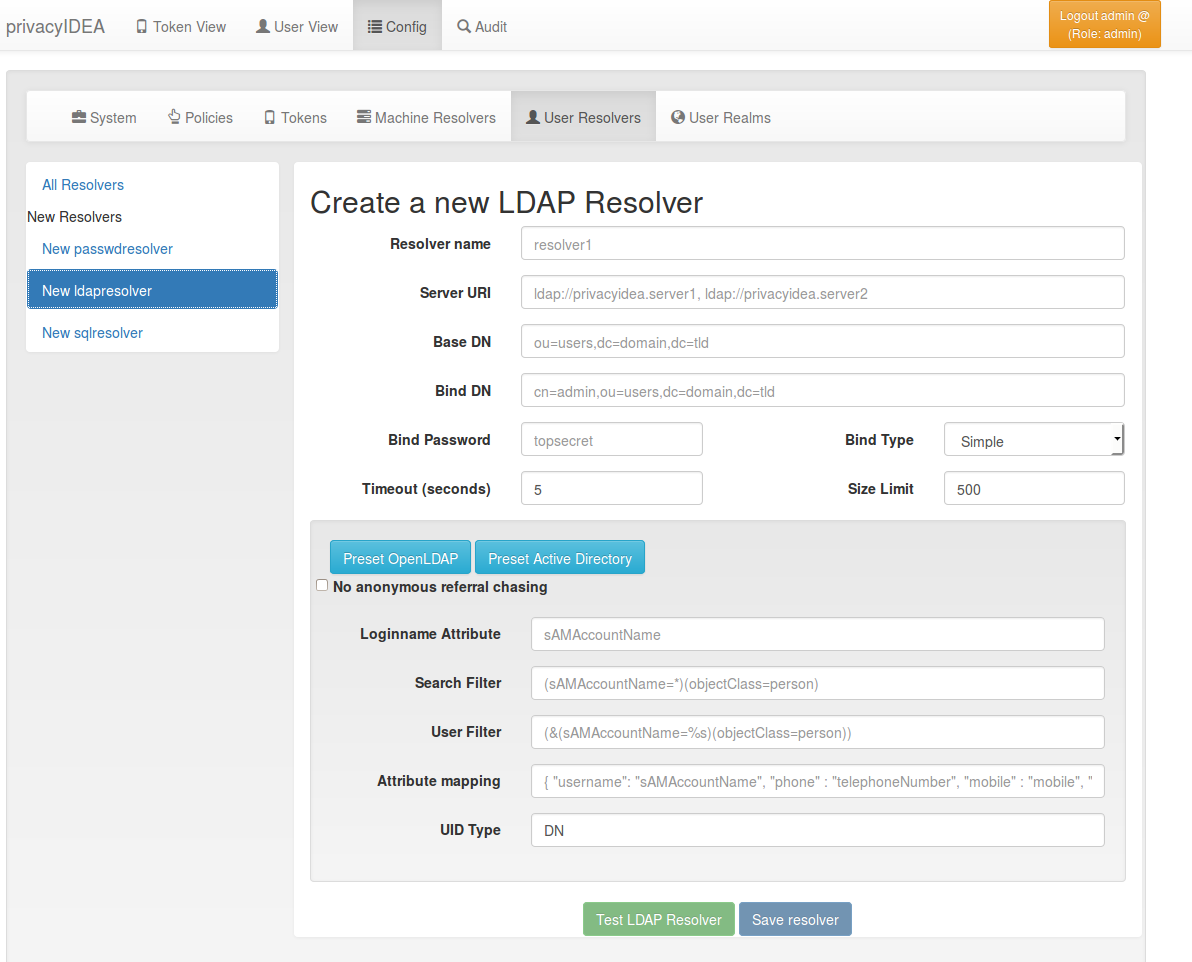Focus the Bind Password field
This screenshot has height=962, width=1192.
612,440
